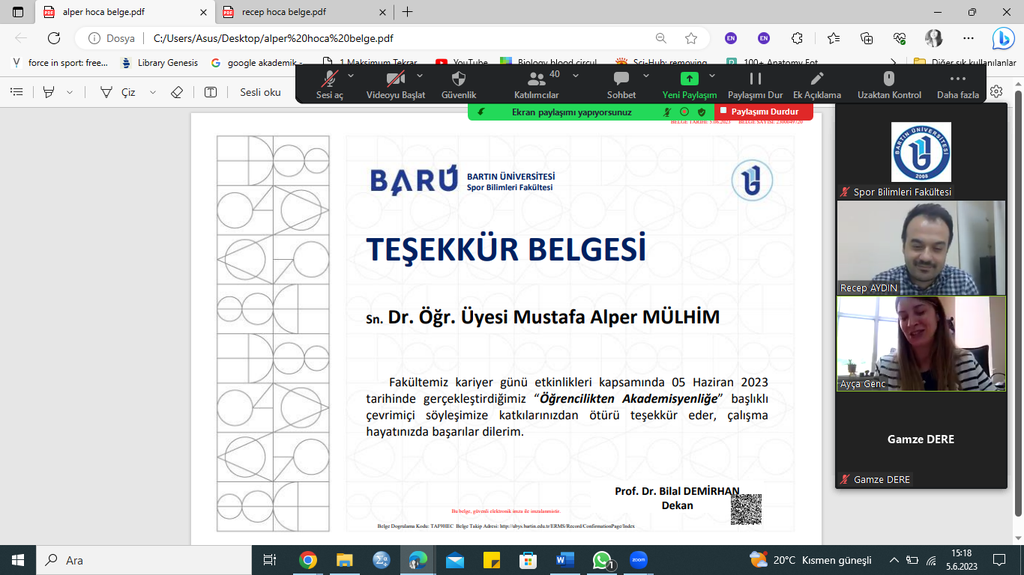1024x575 pixels.
Task: Expand the video options arrow beside Videoyu Başlat
Action: (419, 75)
